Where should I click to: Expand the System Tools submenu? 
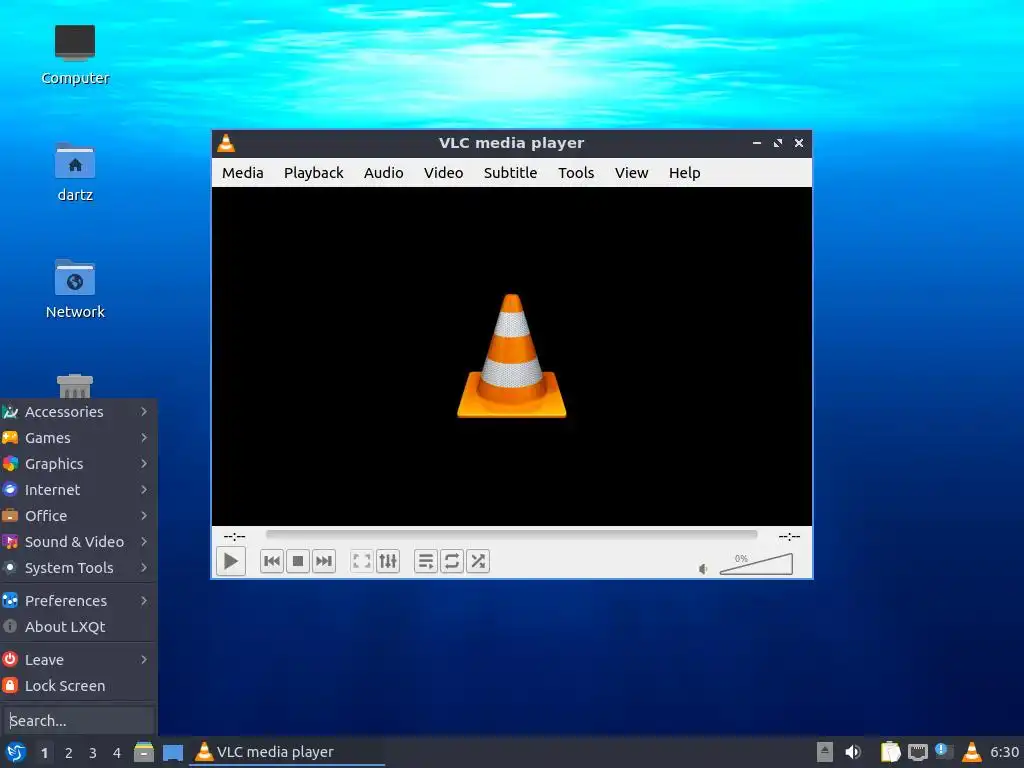pos(78,568)
